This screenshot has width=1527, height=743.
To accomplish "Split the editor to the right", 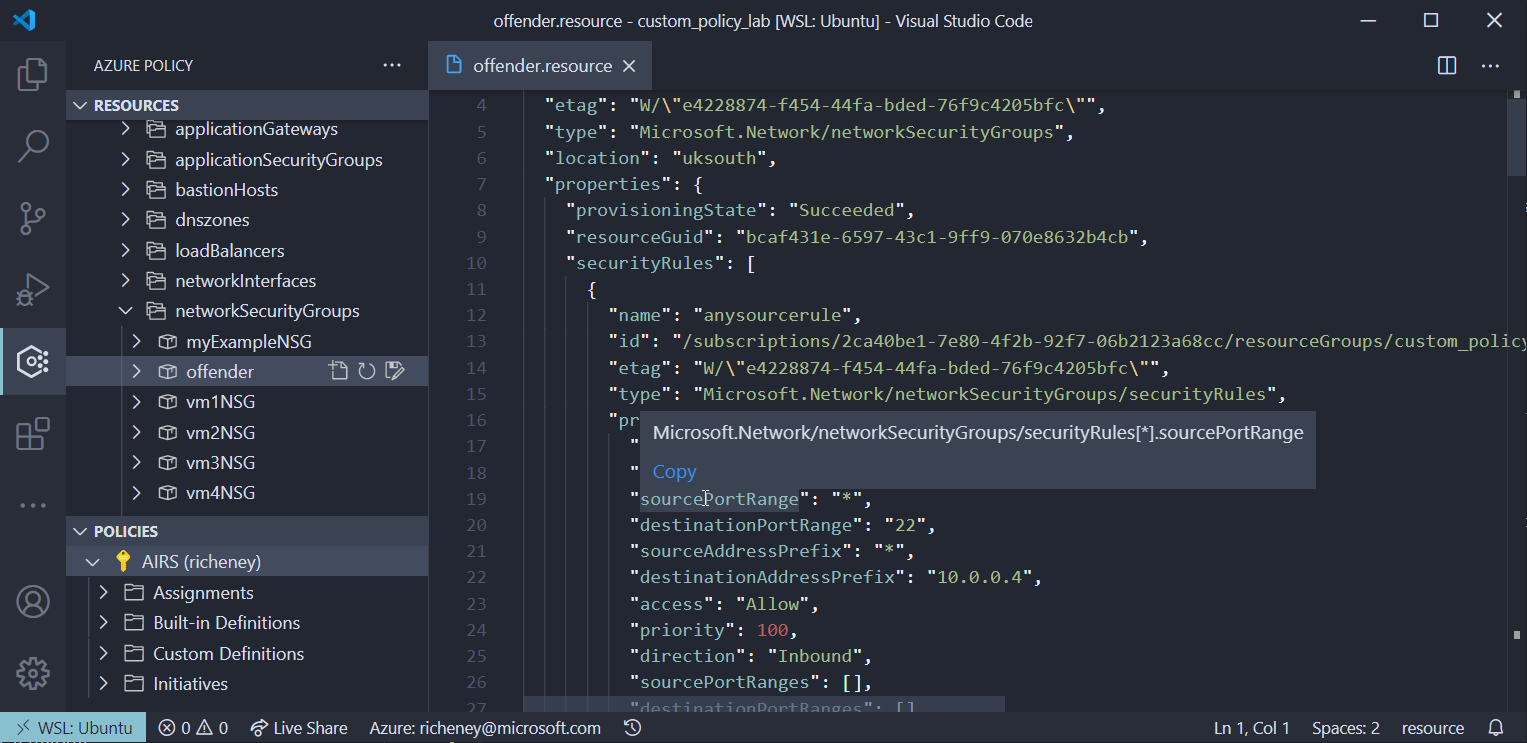I will [1446, 66].
